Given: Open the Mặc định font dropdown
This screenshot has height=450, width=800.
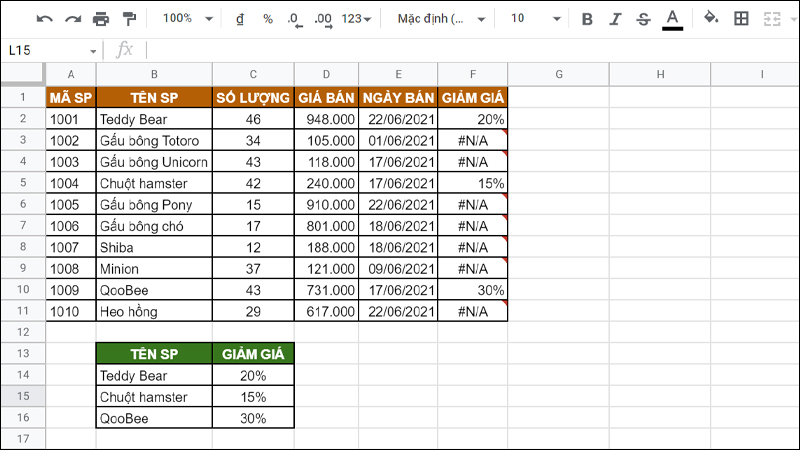Looking at the screenshot, I should coord(441,19).
